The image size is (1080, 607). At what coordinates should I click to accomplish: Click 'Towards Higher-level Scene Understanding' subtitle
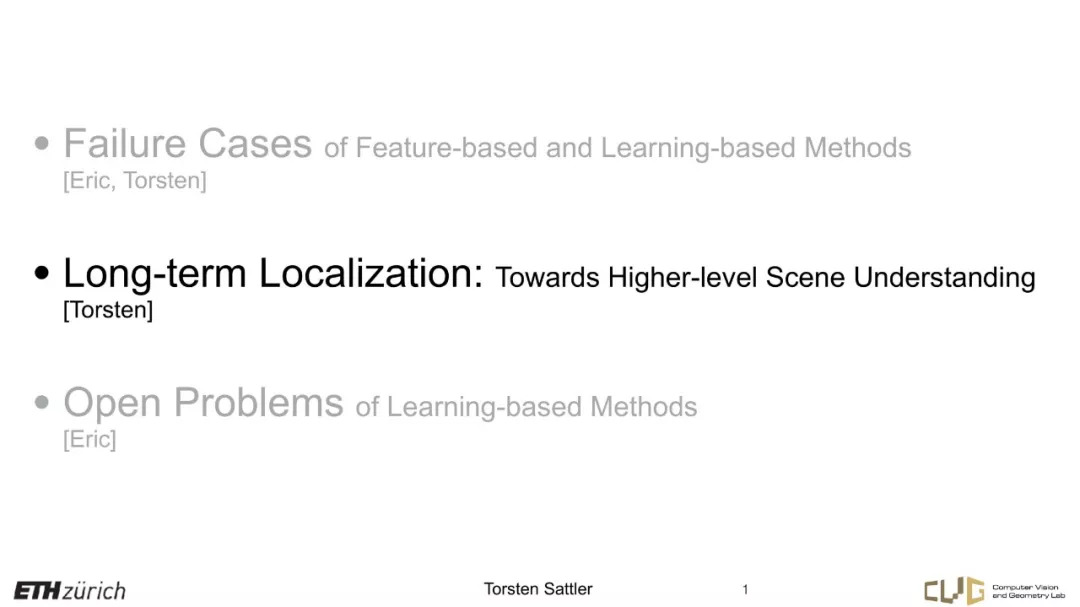click(765, 278)
